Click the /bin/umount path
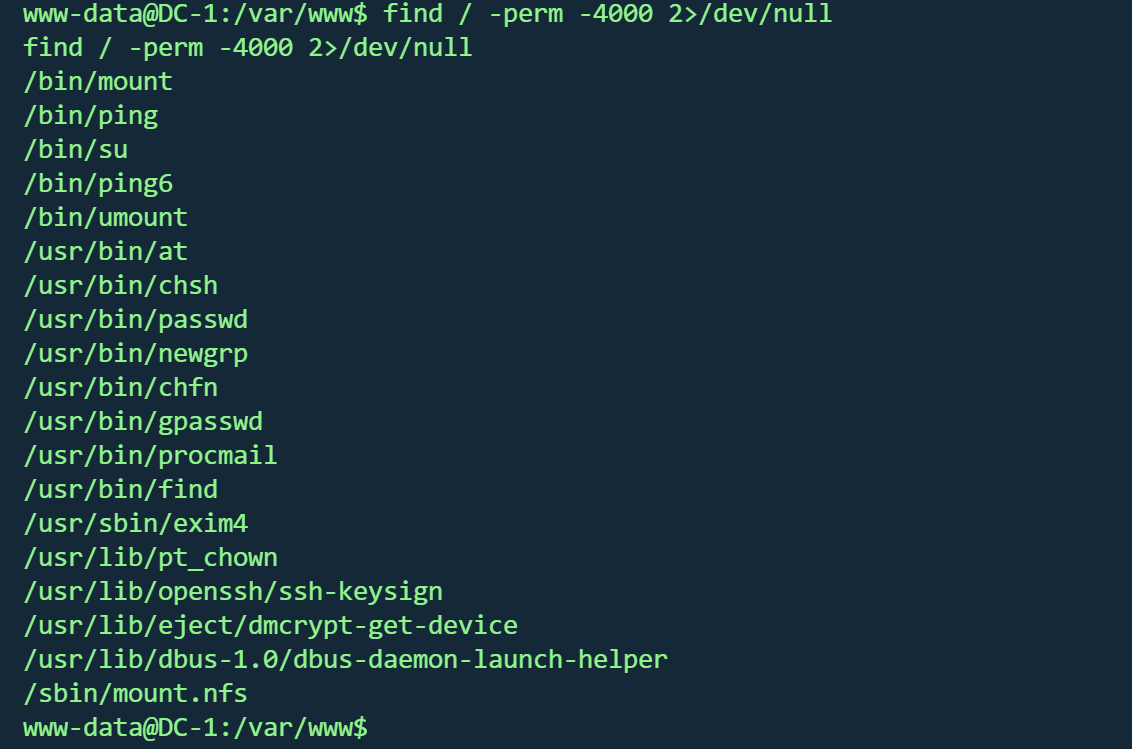This screenshot has height=749, width=1132. click(x=106, y=217)
